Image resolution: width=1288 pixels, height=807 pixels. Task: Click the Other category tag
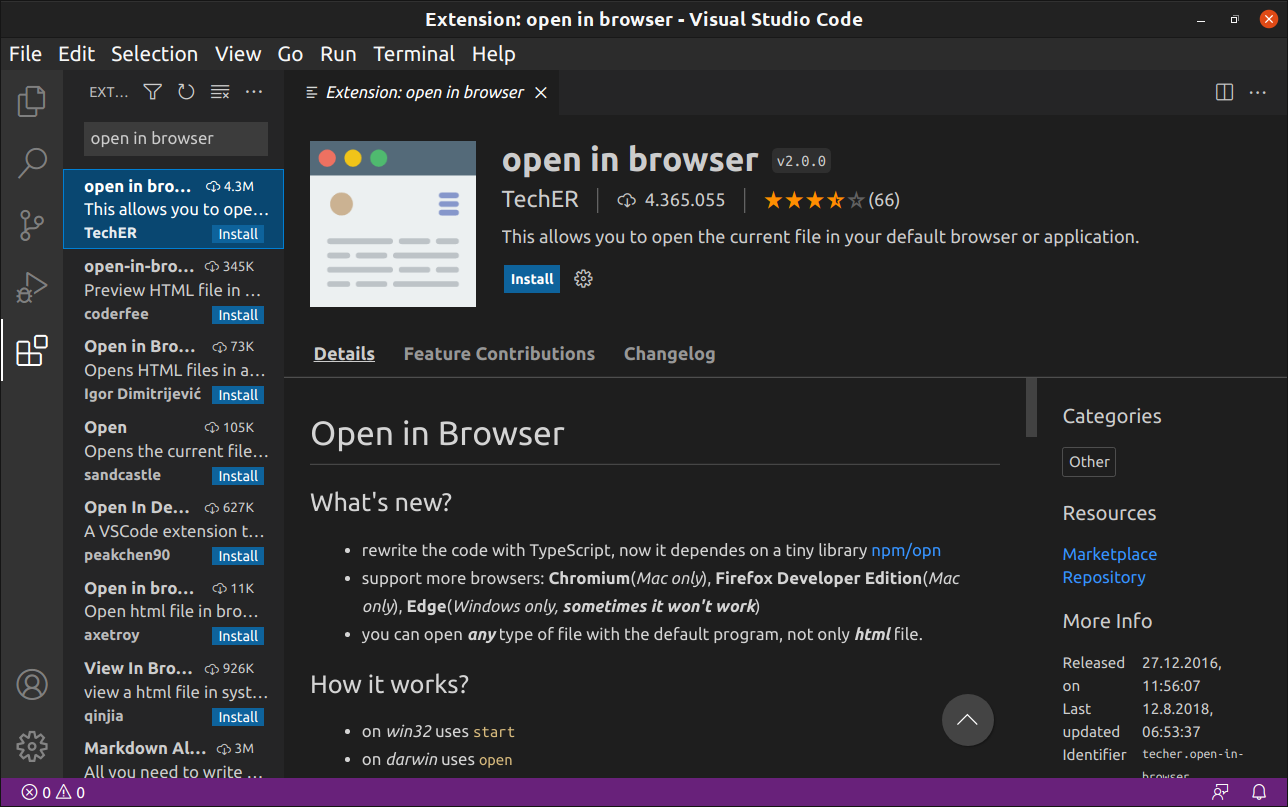pos(1089,462)
